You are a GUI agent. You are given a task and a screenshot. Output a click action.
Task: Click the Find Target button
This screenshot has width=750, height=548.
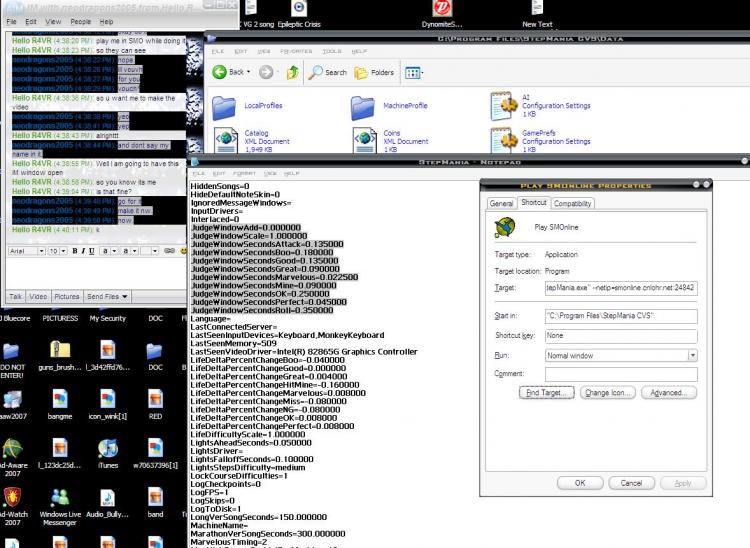click(x=547, y=393)
